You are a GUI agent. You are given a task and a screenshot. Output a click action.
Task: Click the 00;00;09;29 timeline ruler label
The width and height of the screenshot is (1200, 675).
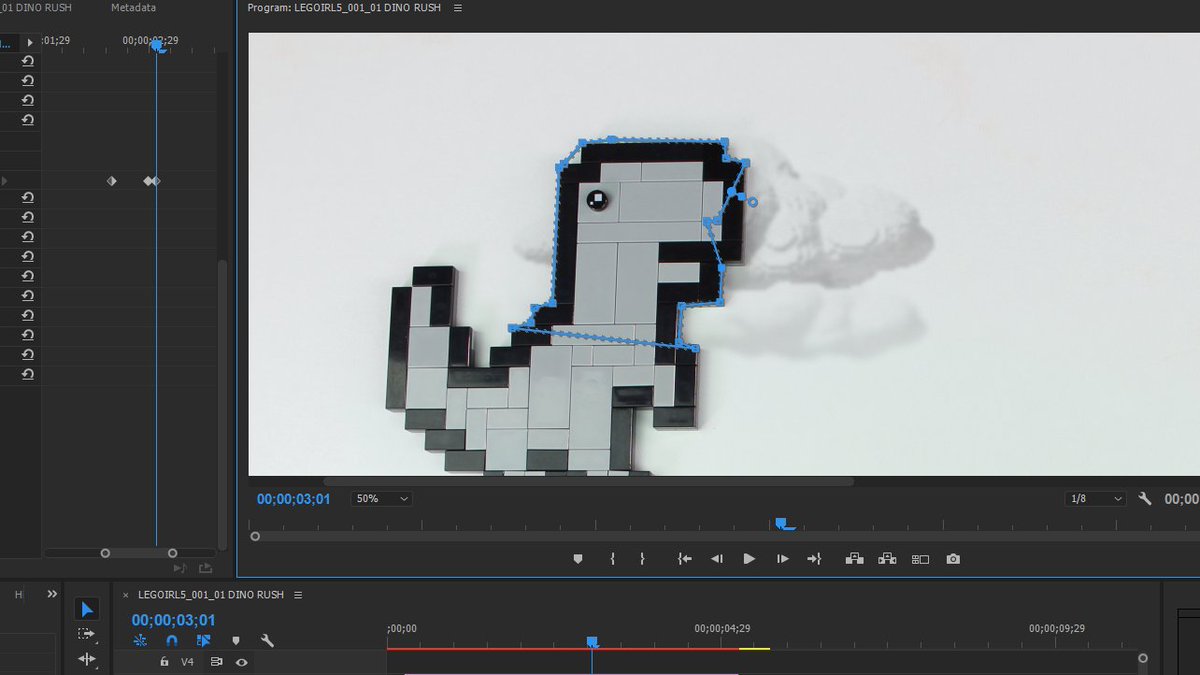1057,629
